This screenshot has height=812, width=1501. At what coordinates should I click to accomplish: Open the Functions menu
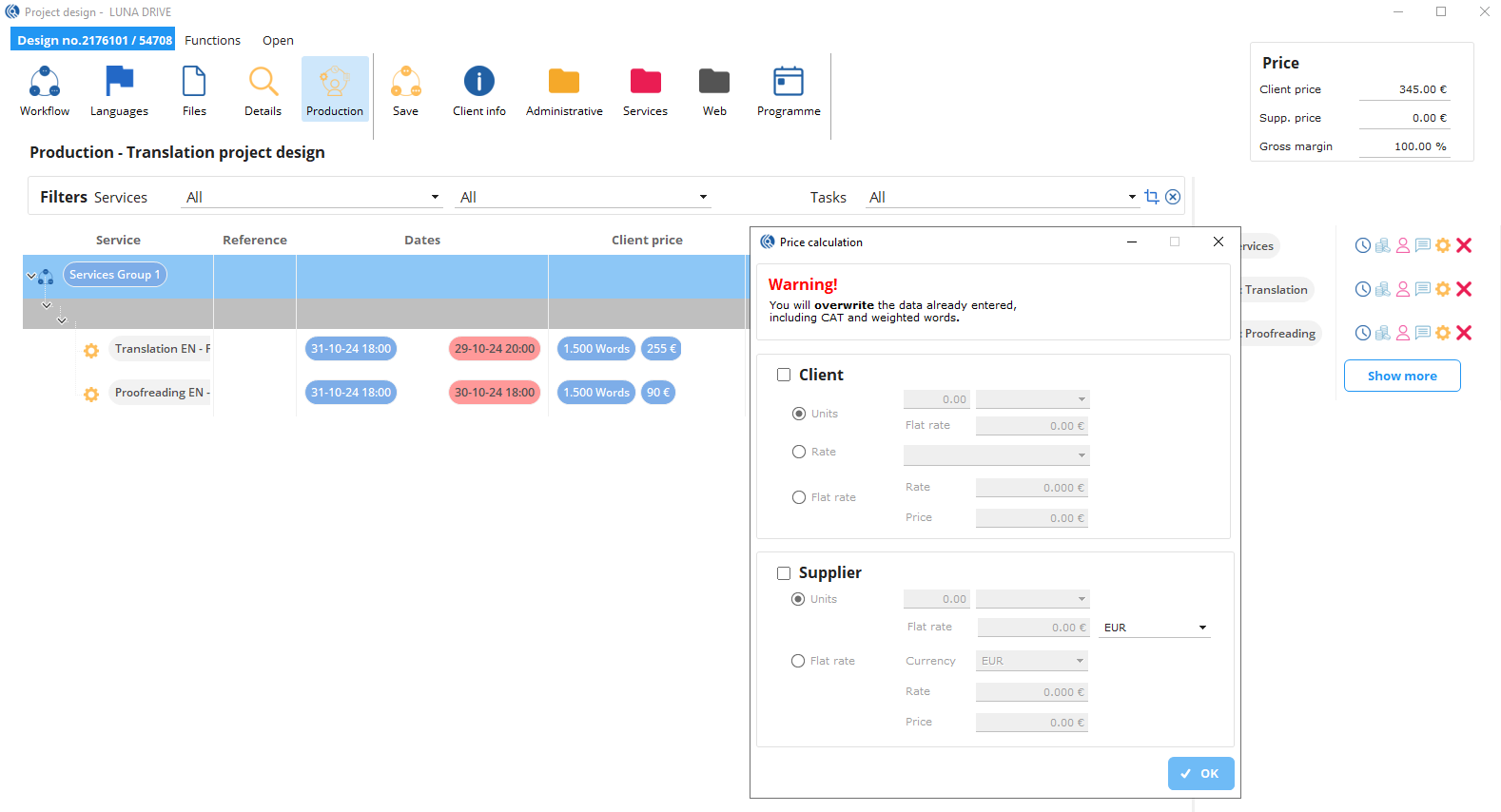coord(212,40)
